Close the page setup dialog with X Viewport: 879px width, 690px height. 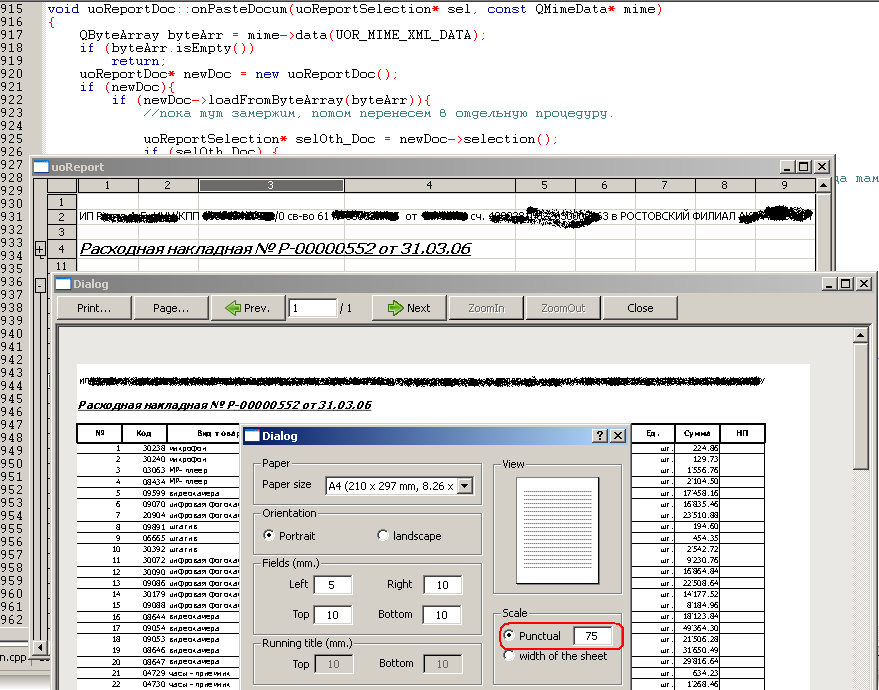(x=618, y=436)
